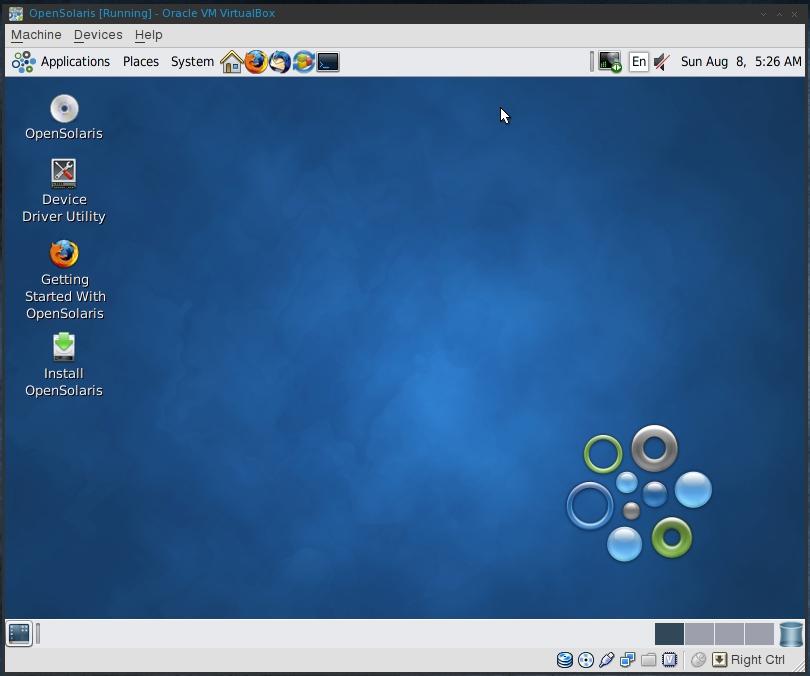Open Package Manager launcher in panel
The width and height of the screenshot is (810, 676).
coord(304,62)
